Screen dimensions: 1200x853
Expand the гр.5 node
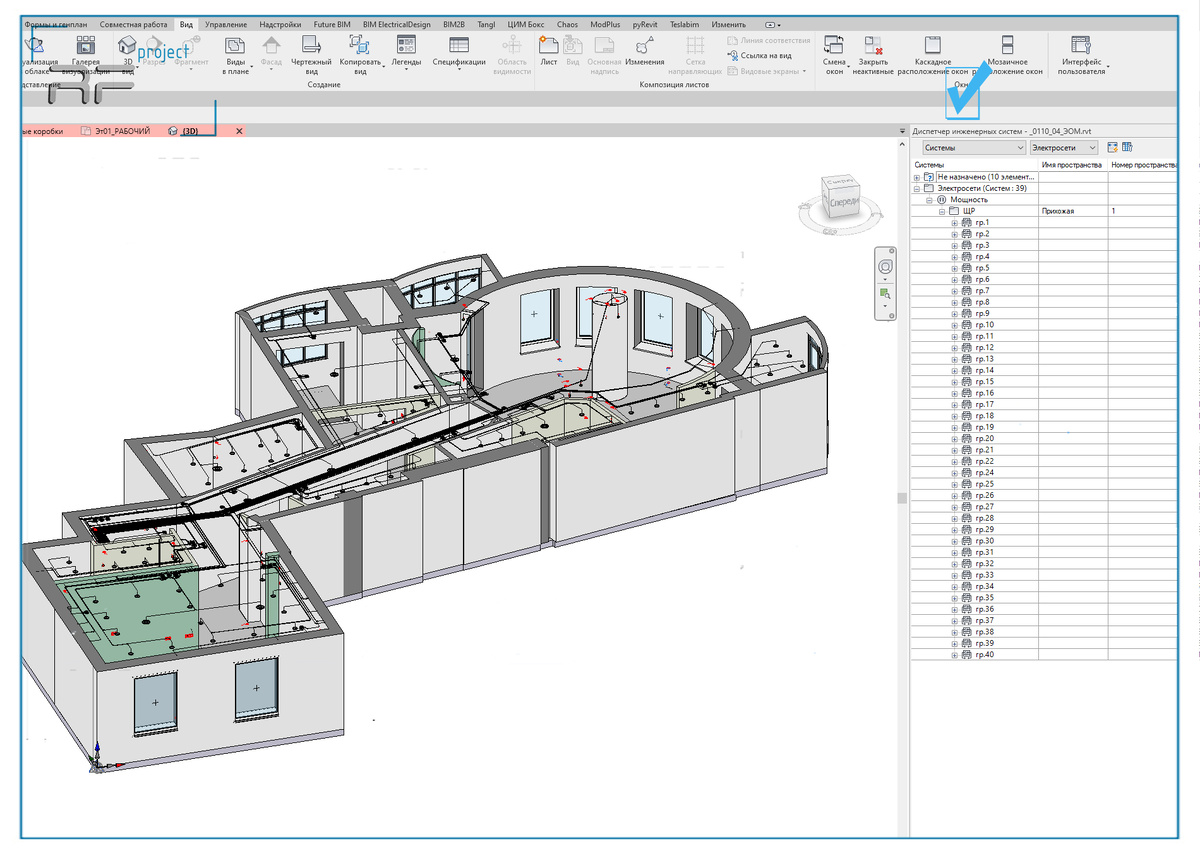coord(954,268)
